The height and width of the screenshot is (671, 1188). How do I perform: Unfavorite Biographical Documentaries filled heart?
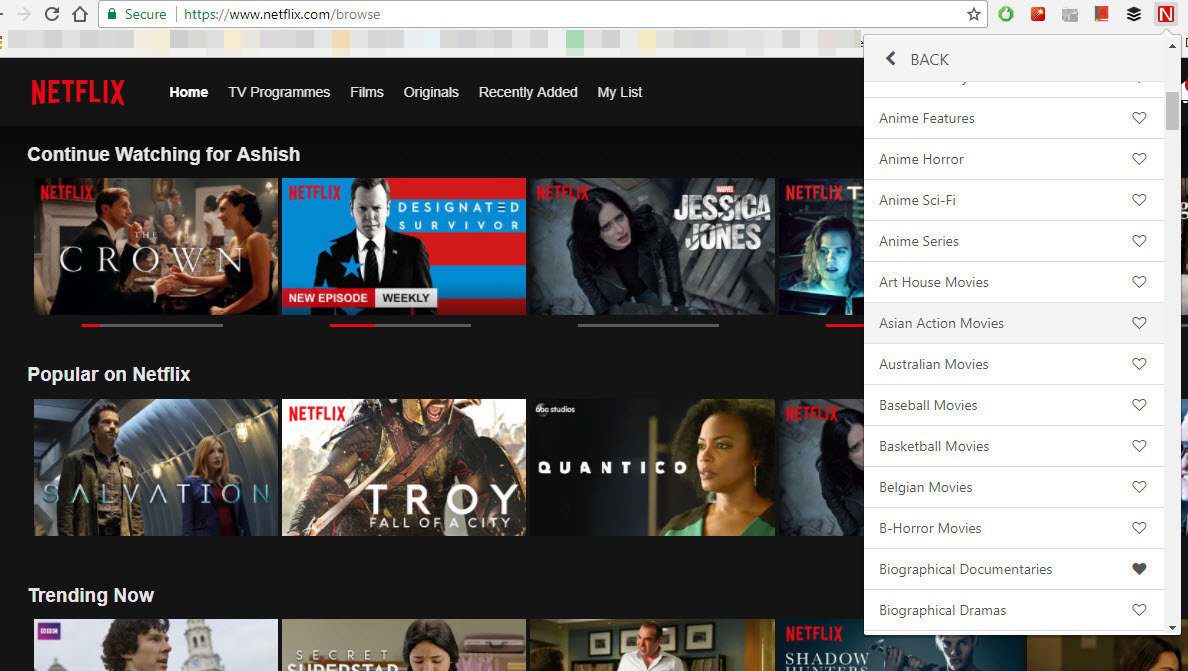[x=1139, y=568]
